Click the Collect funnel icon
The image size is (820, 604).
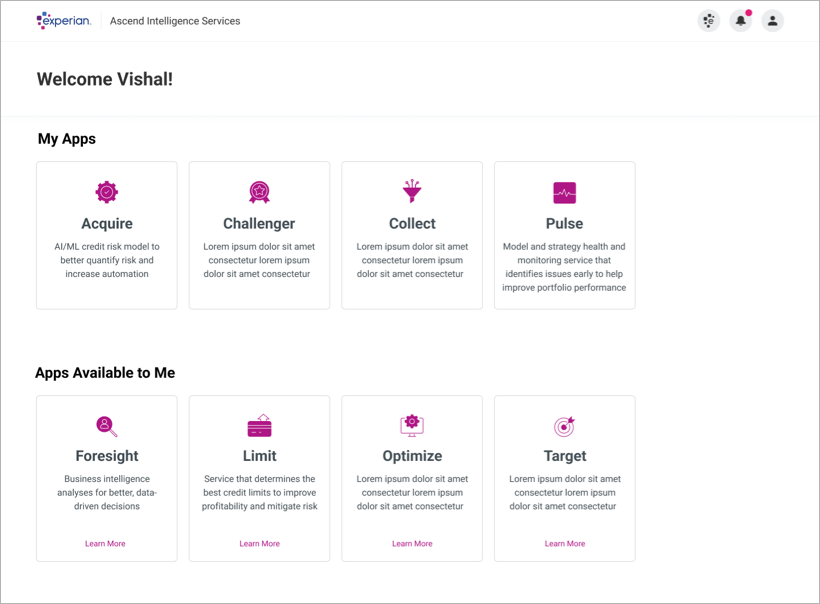(412, 191)
